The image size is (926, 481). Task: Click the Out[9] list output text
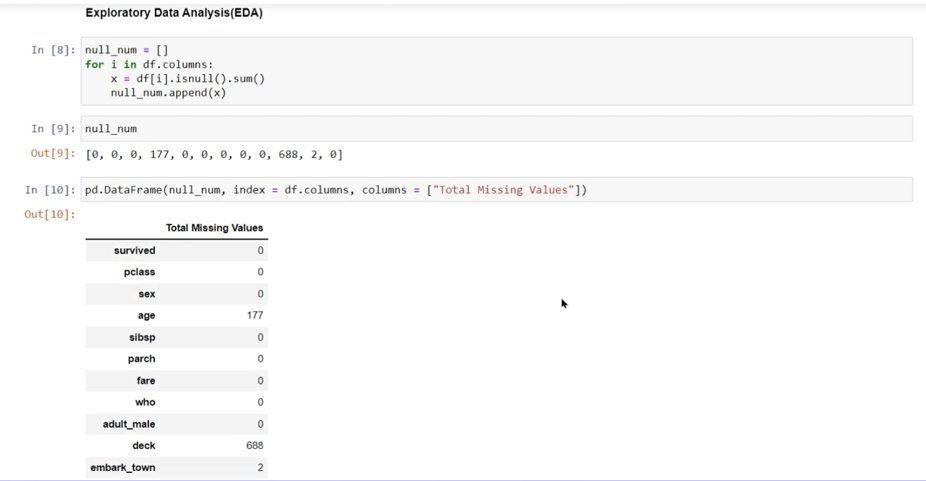(x=214, y=155)
